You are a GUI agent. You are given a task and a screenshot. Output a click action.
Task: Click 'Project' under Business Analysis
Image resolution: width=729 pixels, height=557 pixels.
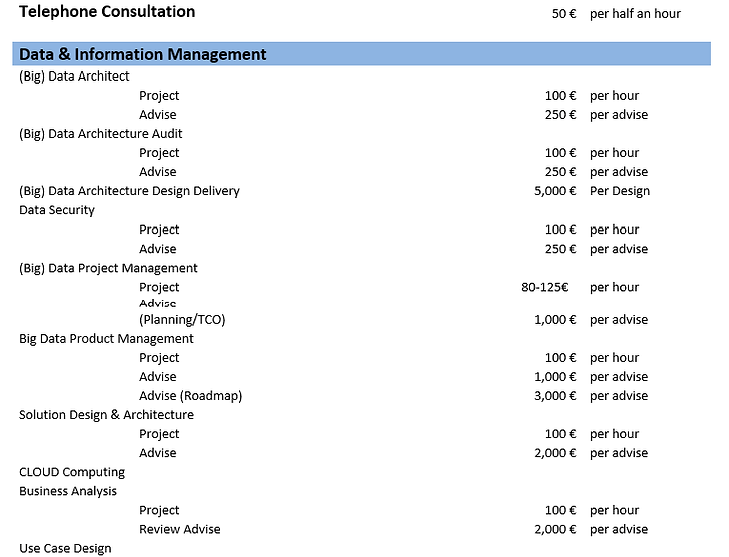159,511
